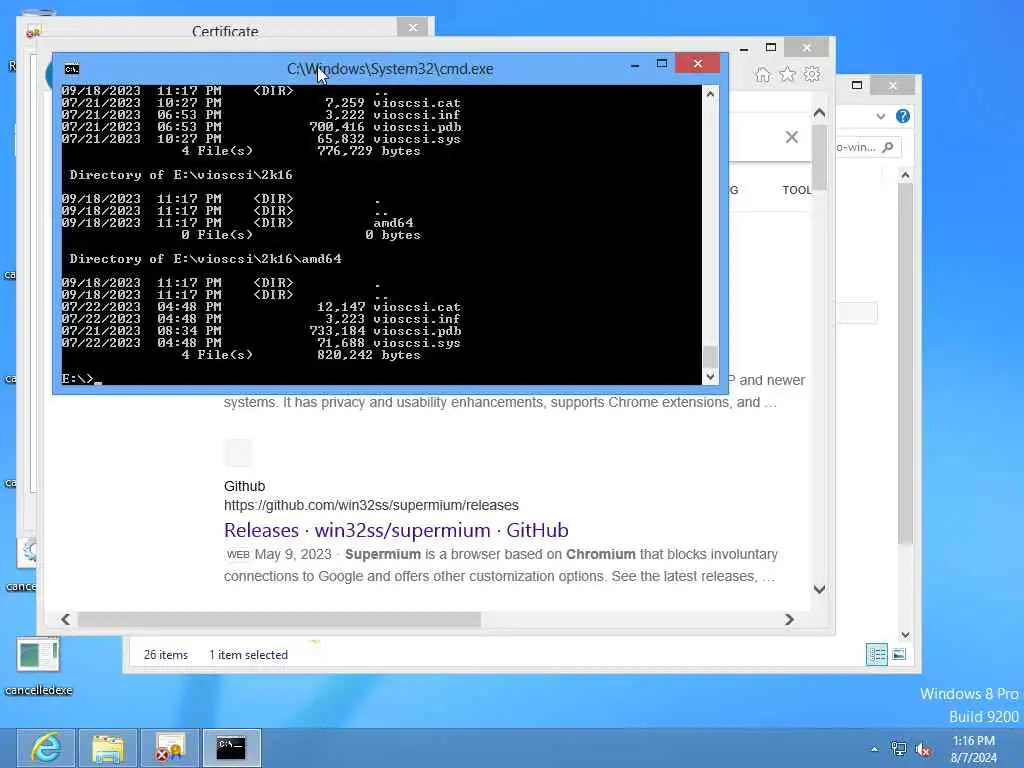The height and width of the screenshot is (768, 1024).
Task: Close the cmd.exe window
Action: tap(697, 63)
